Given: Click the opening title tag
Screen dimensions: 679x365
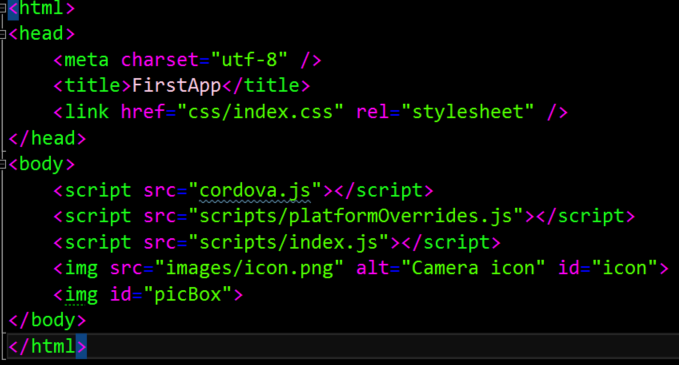Looking at the screenshot, I should (x=92, y=86).
